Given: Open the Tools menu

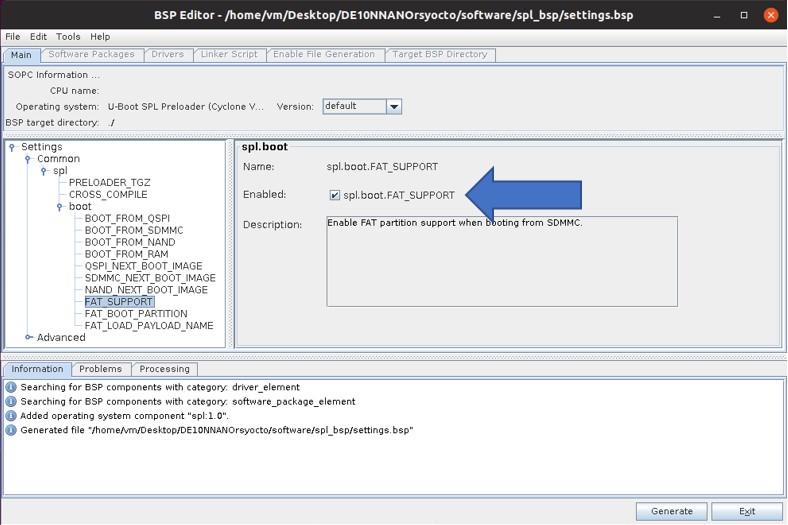Looking at the screenshot, I should coord(68,37).
